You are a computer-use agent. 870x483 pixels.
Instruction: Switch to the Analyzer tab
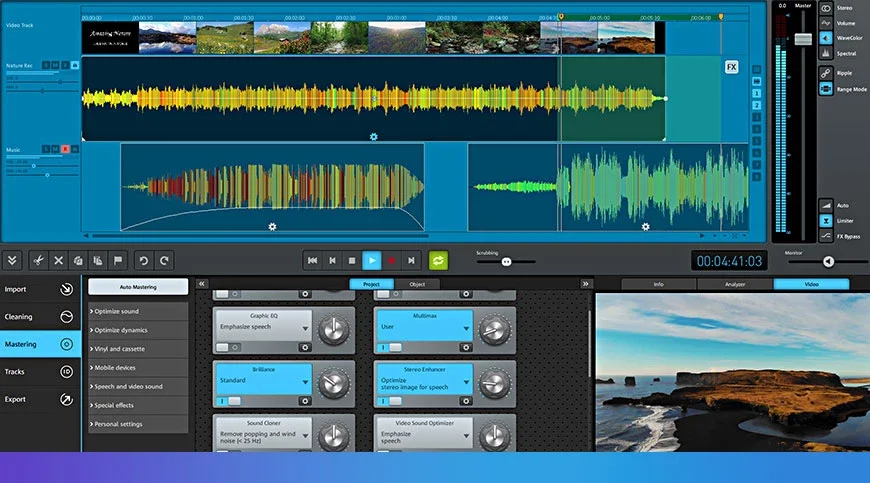point(734,284)
